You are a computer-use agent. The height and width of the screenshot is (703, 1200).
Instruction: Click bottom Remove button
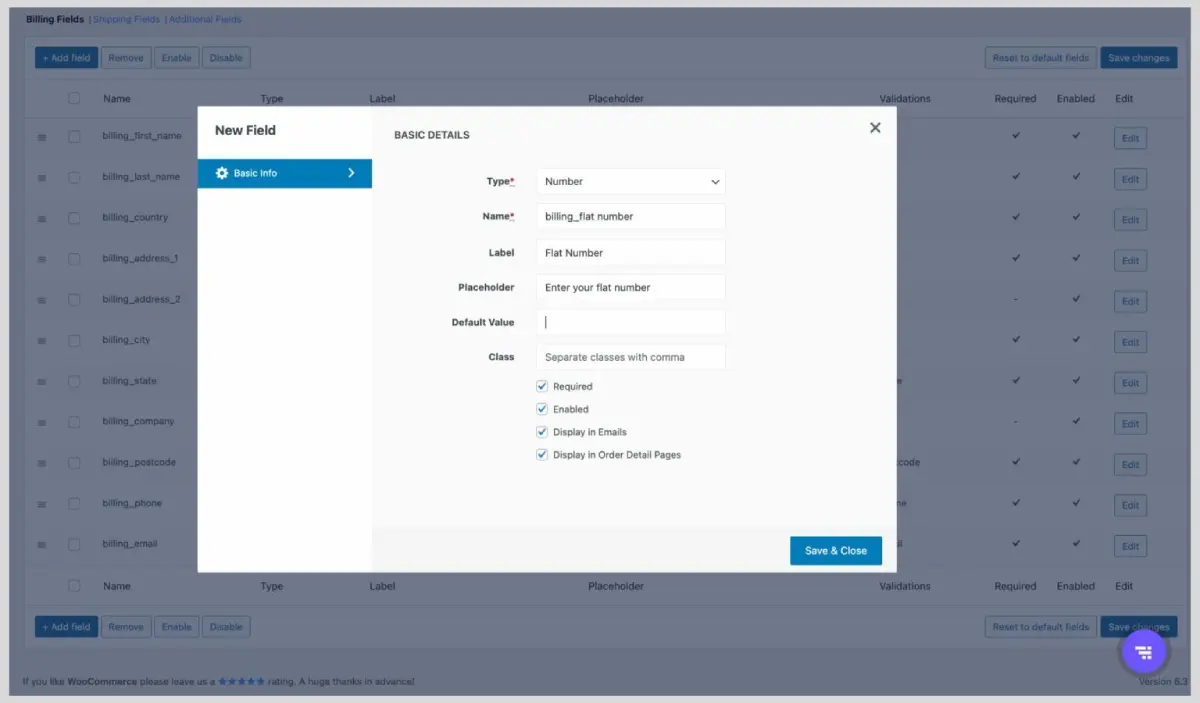pos(126,627)
